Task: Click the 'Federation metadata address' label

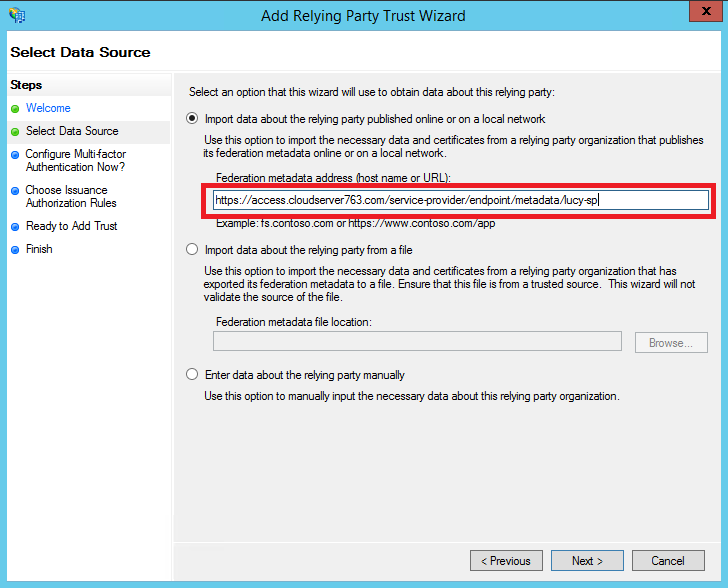Action: 333,178
